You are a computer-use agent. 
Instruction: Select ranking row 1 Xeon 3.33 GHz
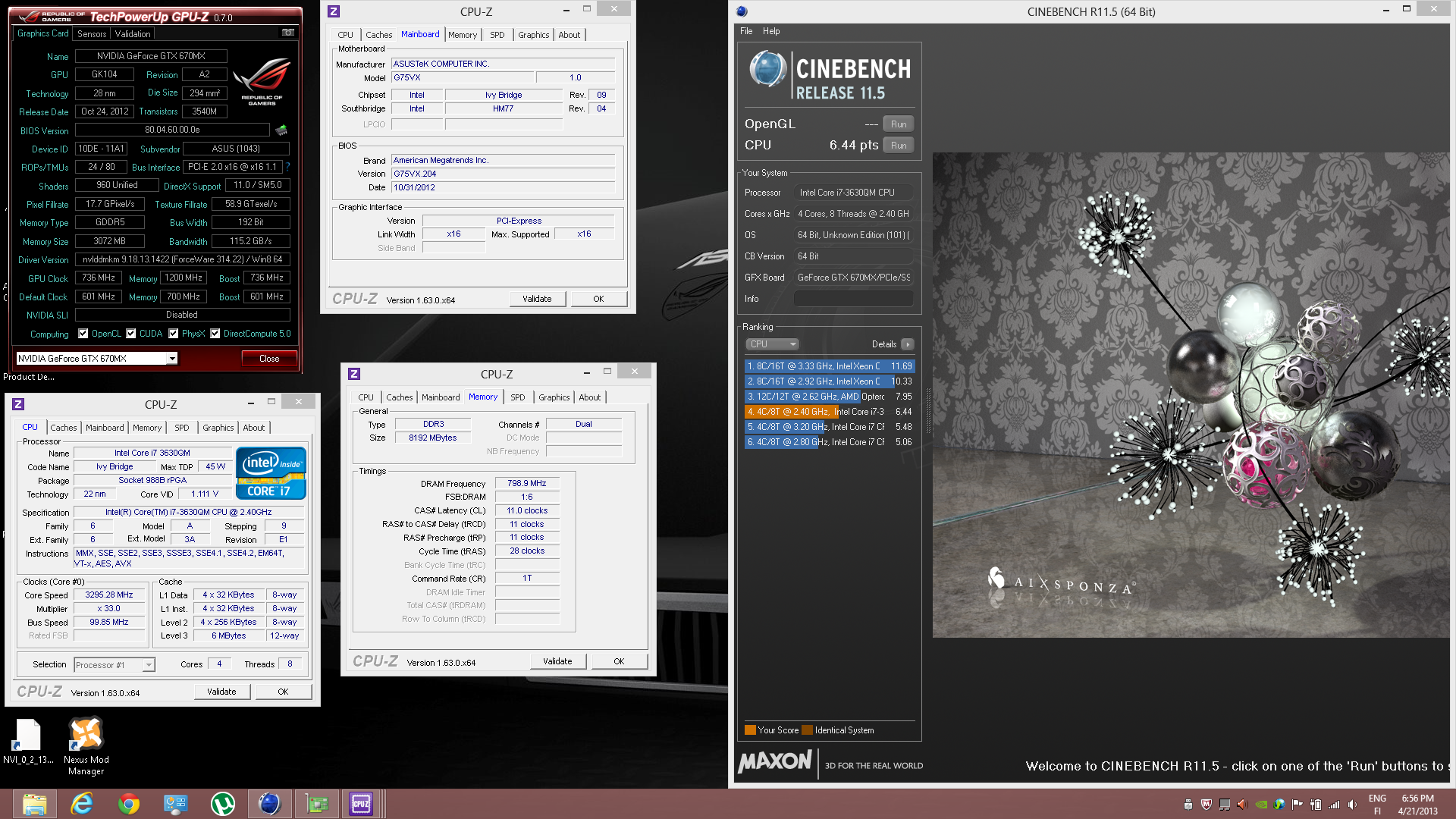coord(830,366)
